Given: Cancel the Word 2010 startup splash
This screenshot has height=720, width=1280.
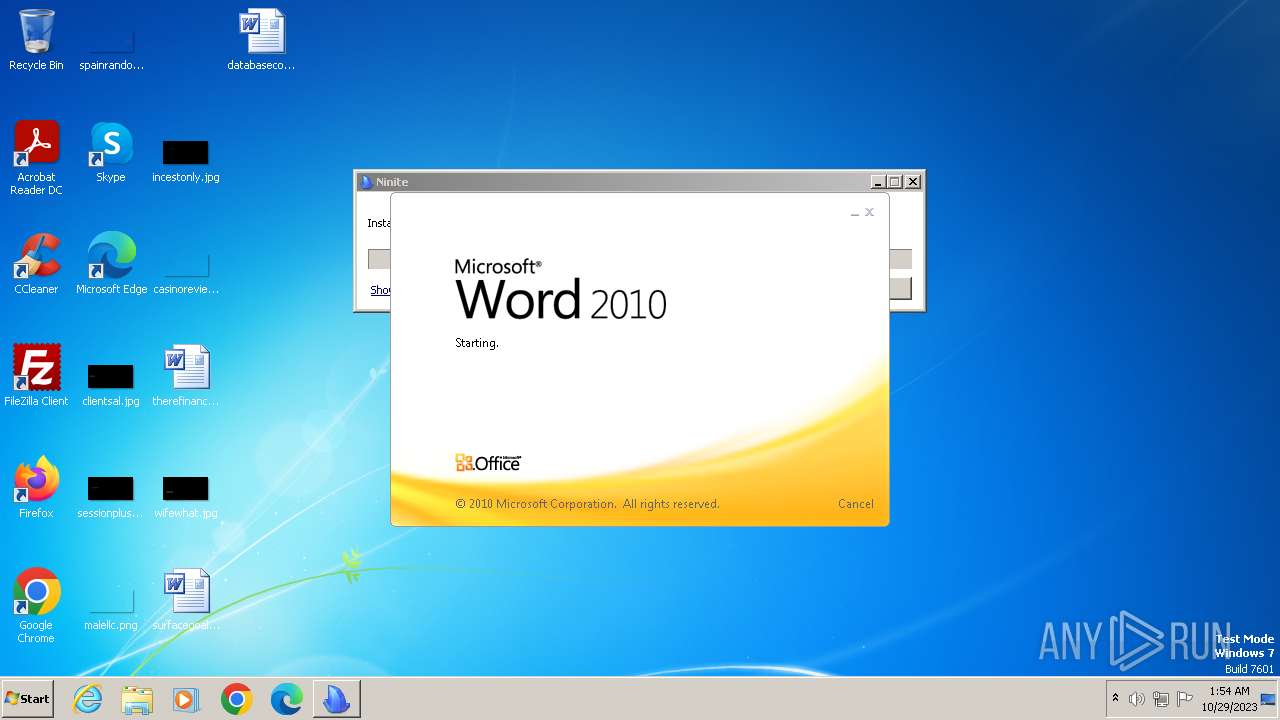Looking at the screenshot, I should [x=855, y=504].
